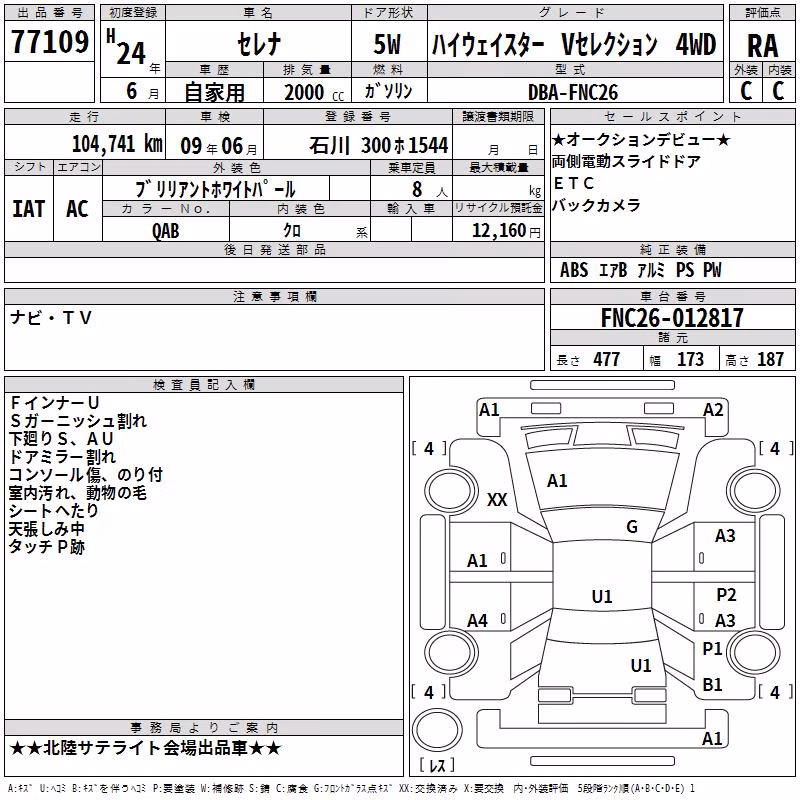Select the ★★北陸サテライト会場出品車★★ notice
The width and height of the screenshot is (800, 800).
[x=145, y=748]
